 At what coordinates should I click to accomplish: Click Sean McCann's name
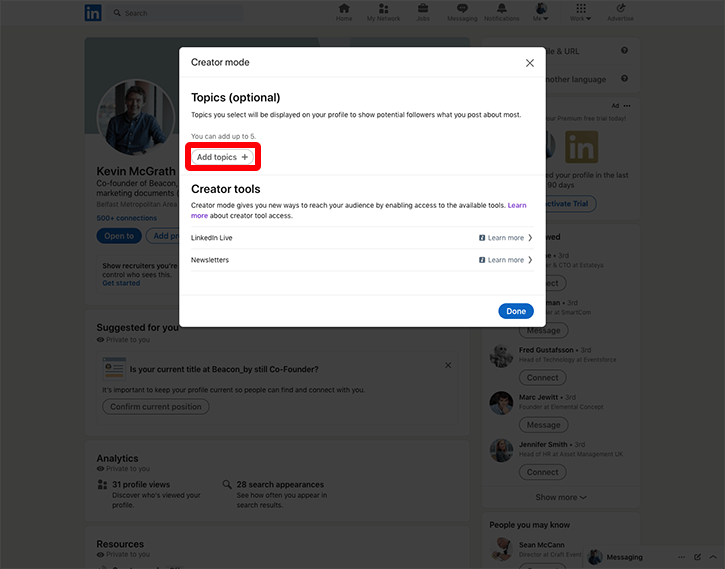541,545
